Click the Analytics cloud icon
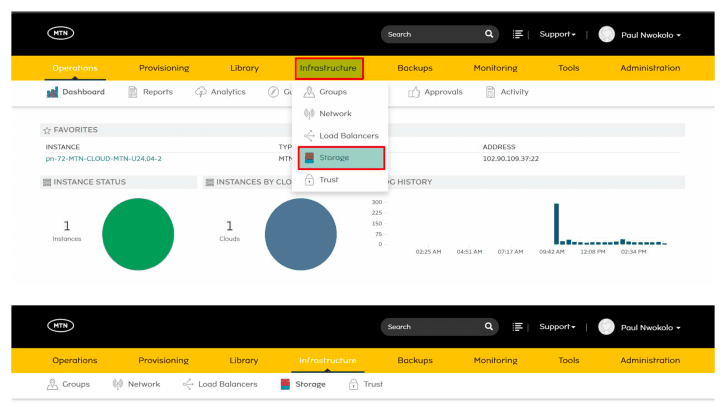Image resolution: width=720 pixels, height=410 pixels. [x=201, y=92]
